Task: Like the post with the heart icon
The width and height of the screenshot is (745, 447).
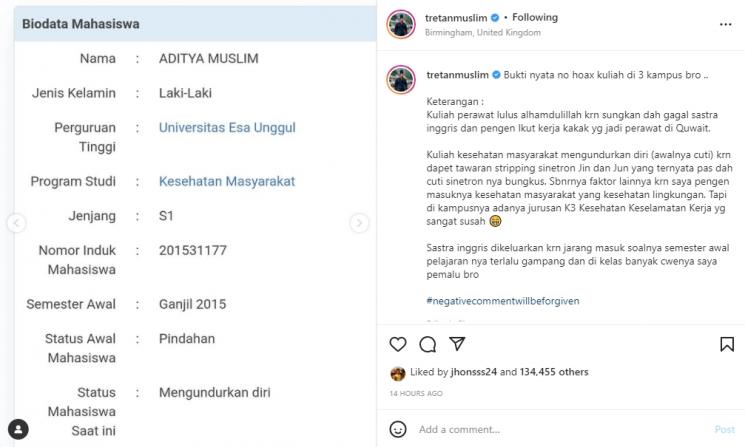Action: (398, 344)
